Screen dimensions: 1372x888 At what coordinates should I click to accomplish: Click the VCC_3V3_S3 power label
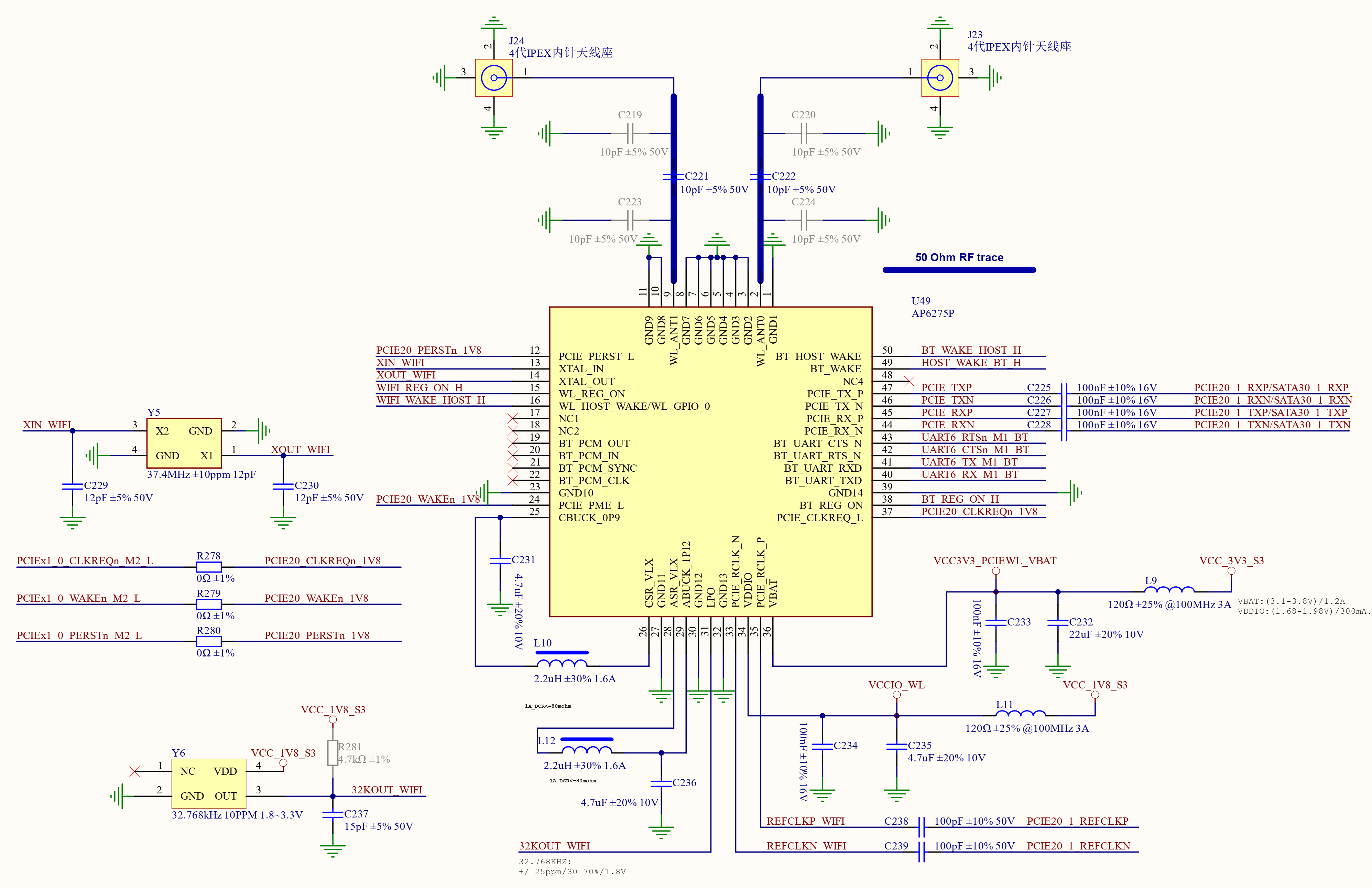click(x=1231, y=561)
